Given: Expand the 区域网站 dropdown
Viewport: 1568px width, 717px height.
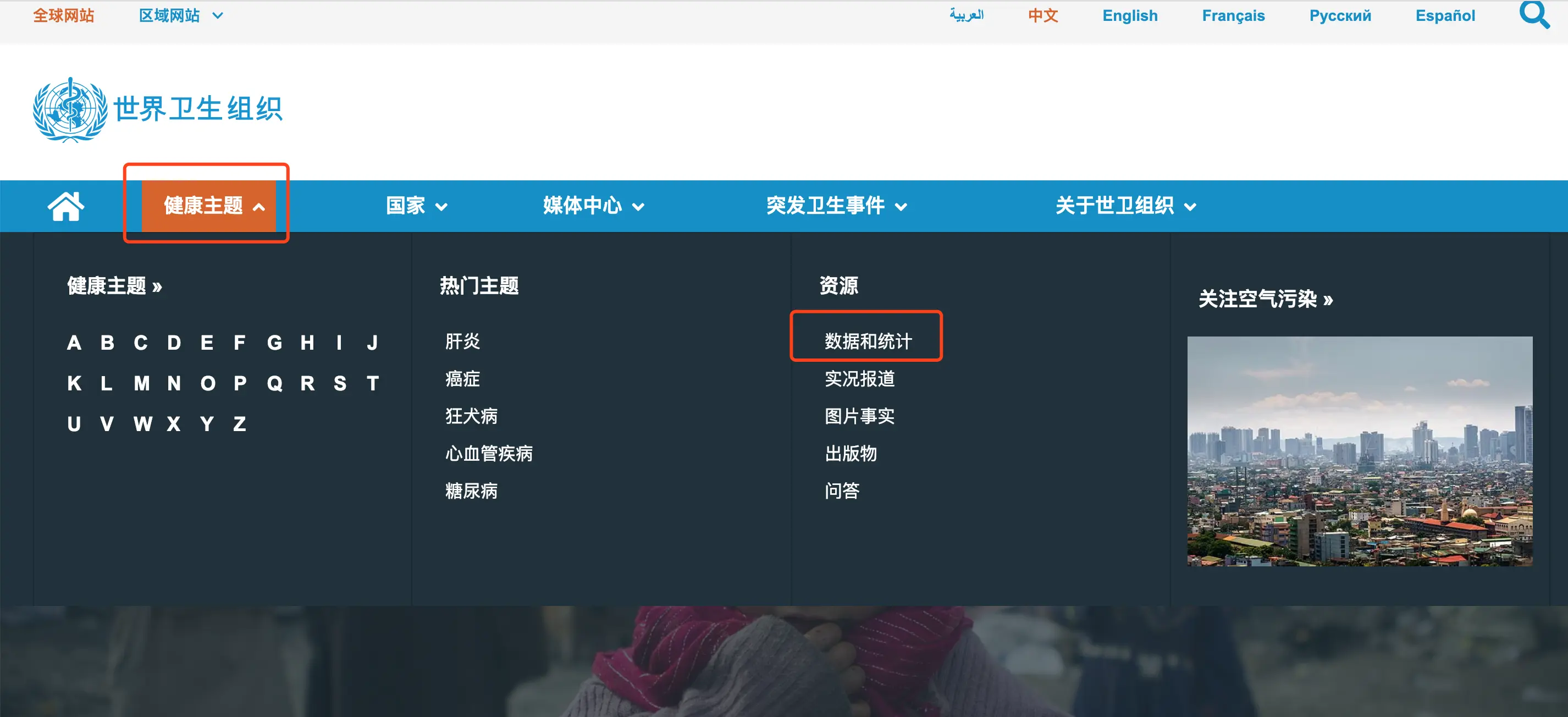Looking at the screenshot, I should (x=181, y=15).
